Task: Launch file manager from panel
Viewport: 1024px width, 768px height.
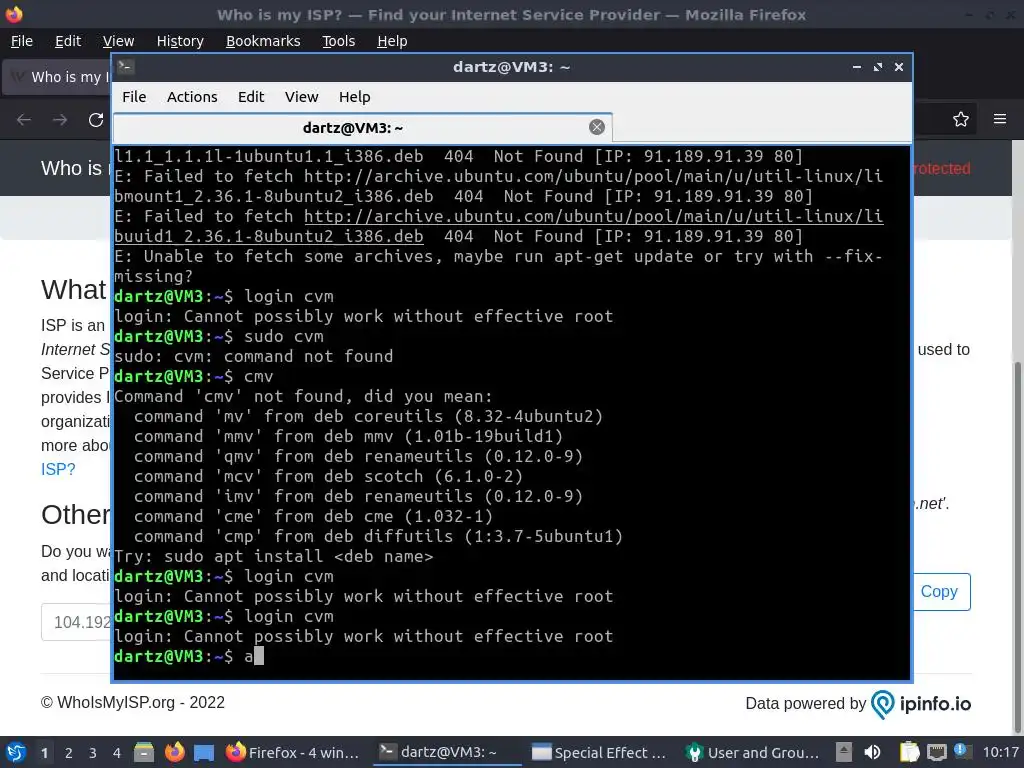Action: click(x=144, y=752)
